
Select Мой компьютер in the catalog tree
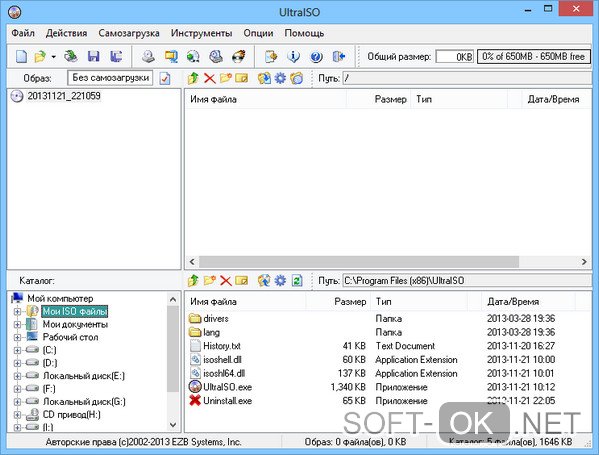(60, 298)
